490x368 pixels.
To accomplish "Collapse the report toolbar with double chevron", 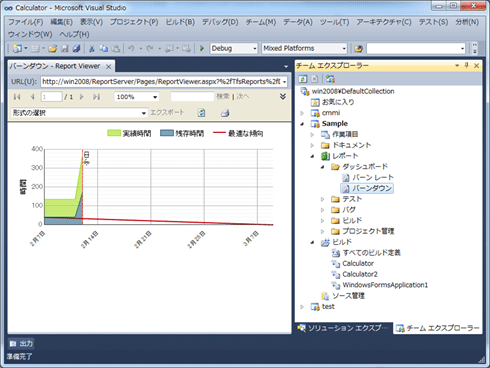I will (x=283, y=97).
